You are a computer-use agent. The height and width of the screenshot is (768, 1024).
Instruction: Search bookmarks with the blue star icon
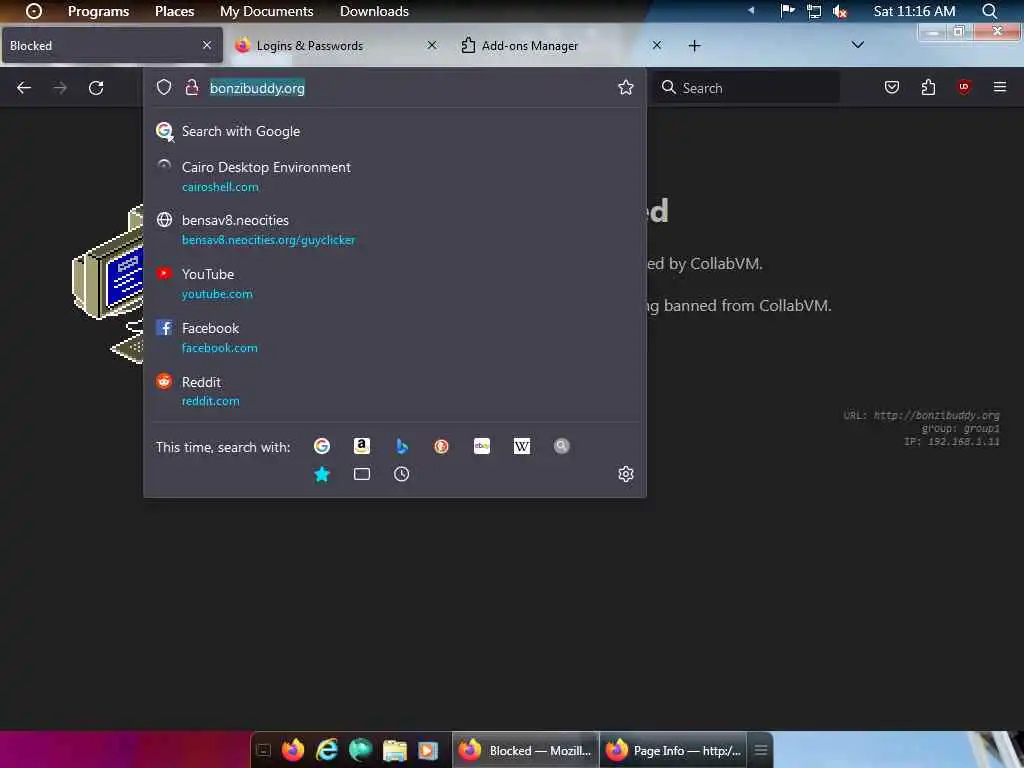coord(322,474)
